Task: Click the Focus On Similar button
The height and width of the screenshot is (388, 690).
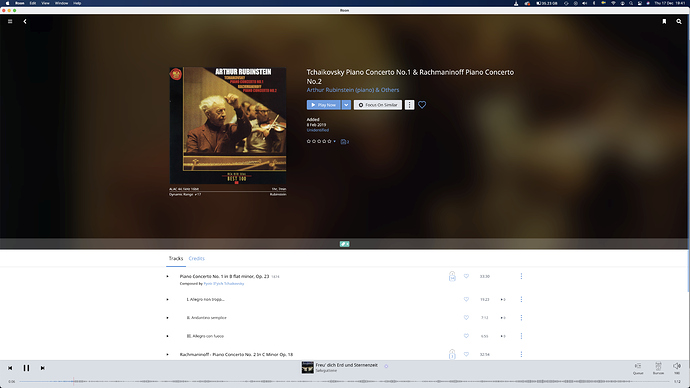Action: click(x=378, y=105)
